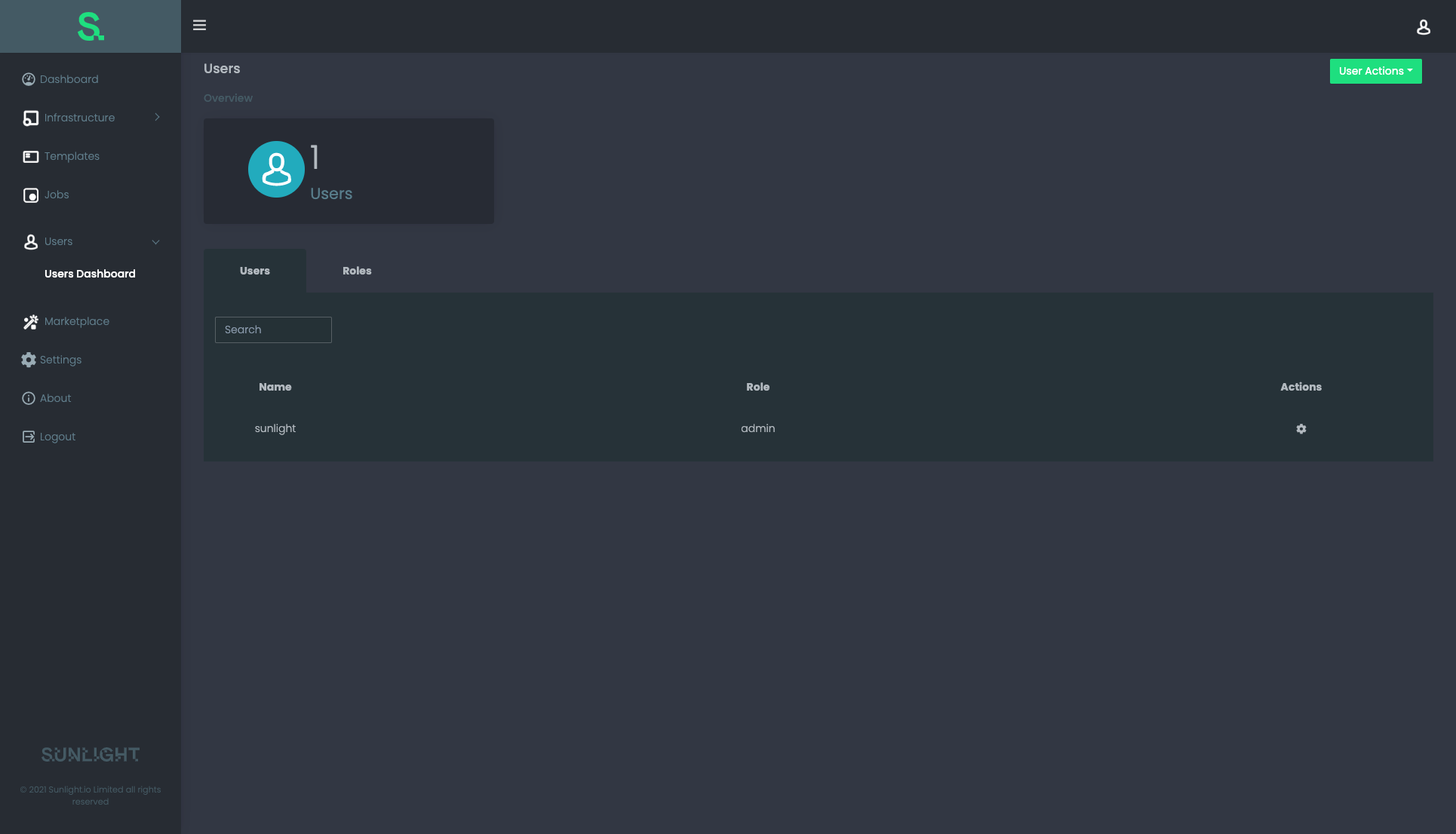Click the gear icon for sunlight user
1456x834 pixels.
[x=1301, y=429]
